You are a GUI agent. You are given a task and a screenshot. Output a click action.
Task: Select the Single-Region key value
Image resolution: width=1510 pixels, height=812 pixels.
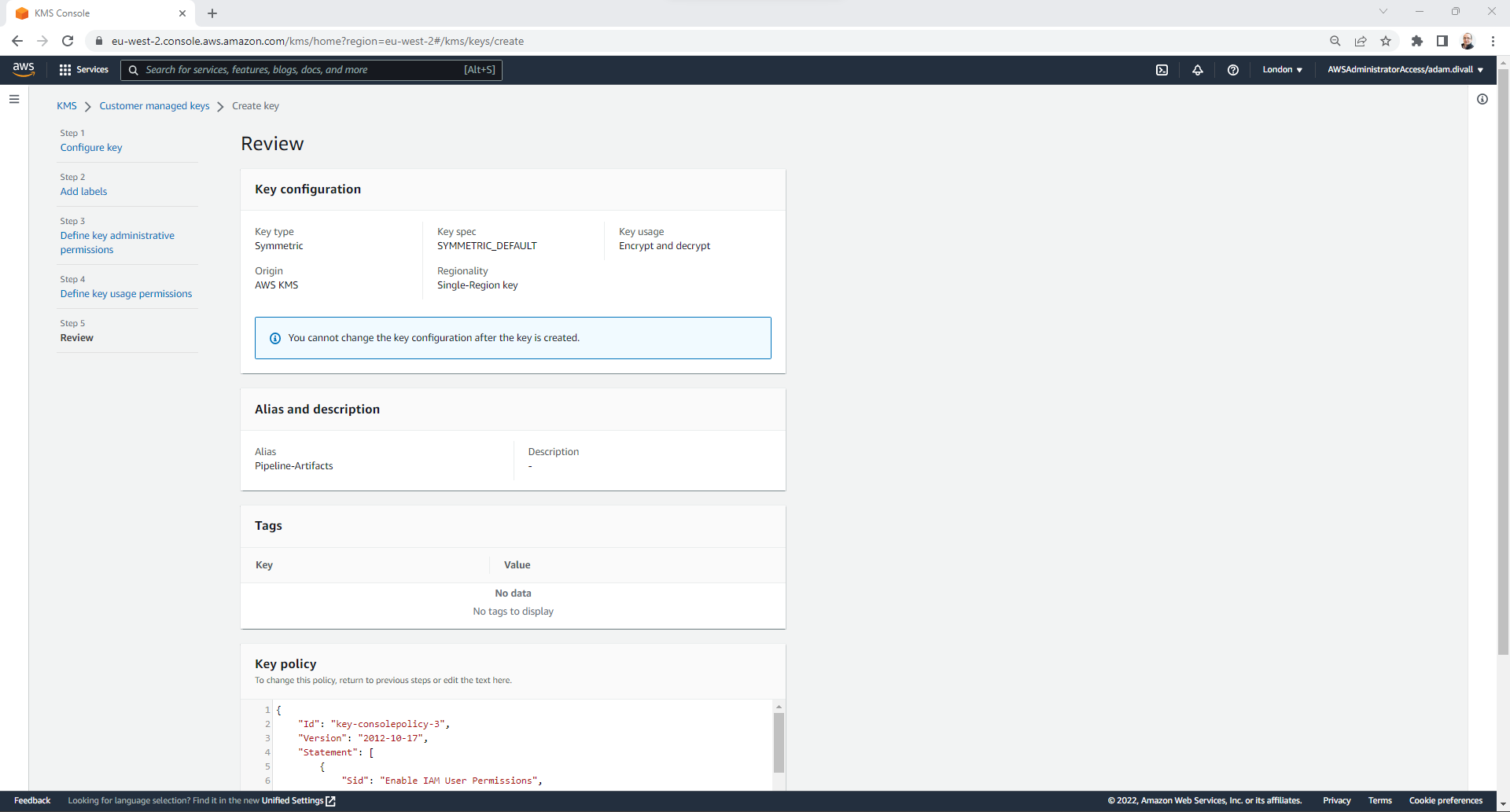tap(477, 285)
